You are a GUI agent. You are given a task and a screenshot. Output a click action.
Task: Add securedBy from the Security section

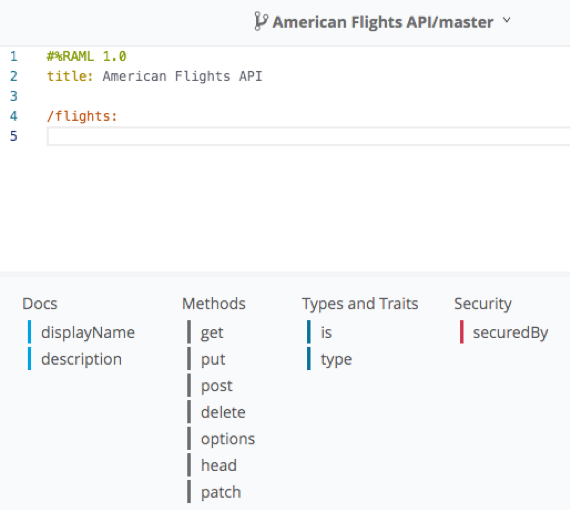tap(510, 332)
